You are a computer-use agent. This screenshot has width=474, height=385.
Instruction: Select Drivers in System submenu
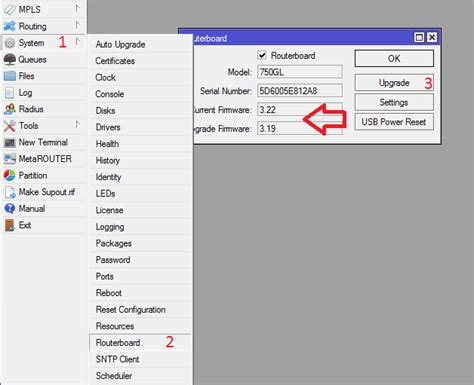[x=140, y=127]
